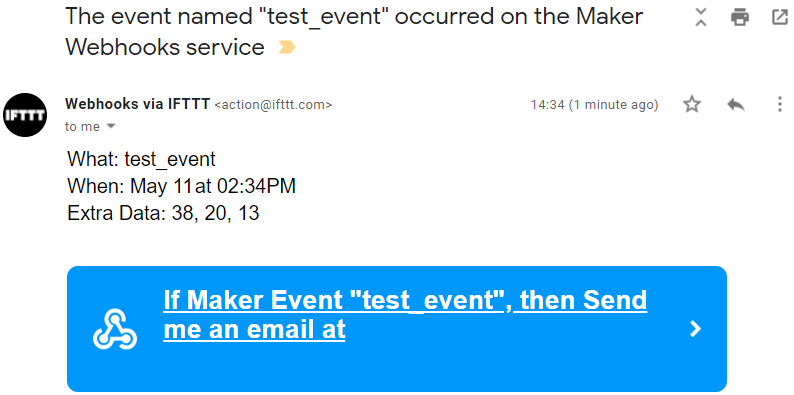Expand recipient details arrow next to "to me"

coord(110,126)
